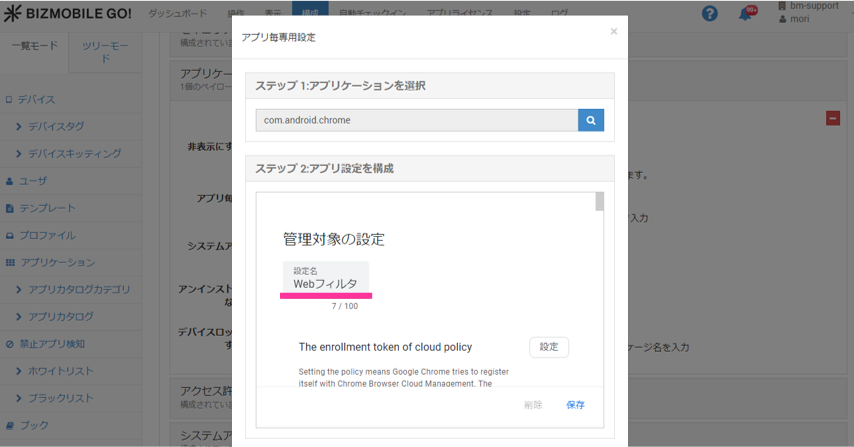Click the 保存 button

(575, 405)
